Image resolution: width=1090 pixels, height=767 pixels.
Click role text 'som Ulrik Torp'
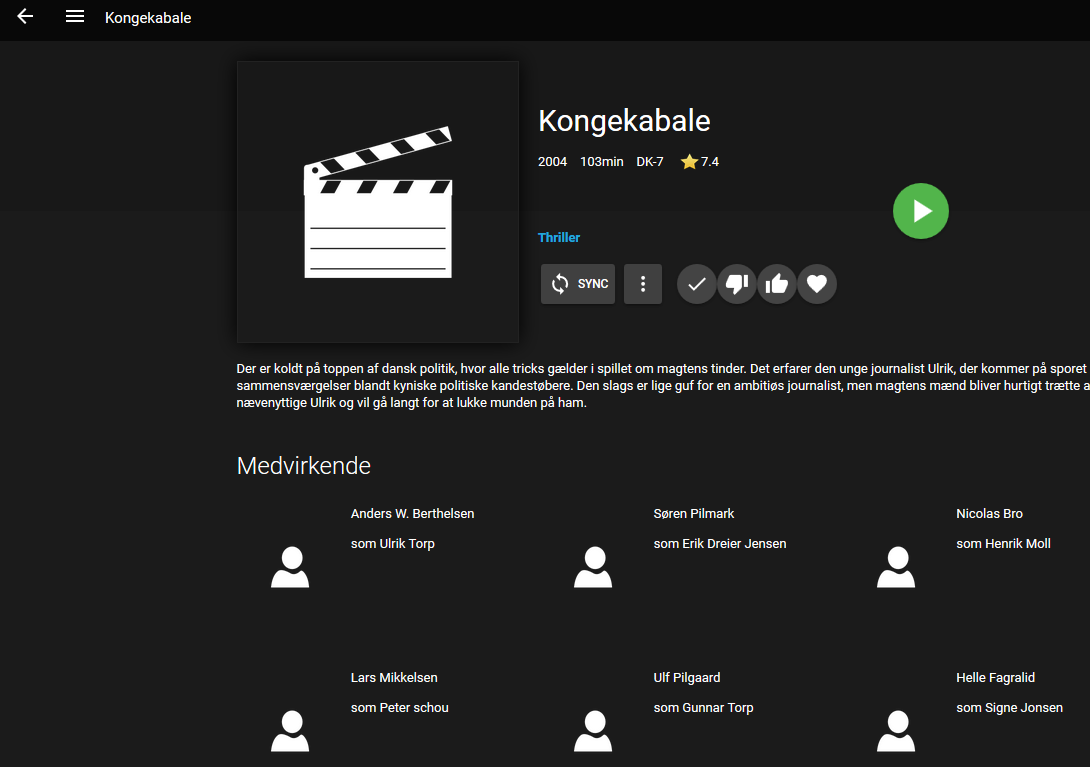click(393, 544)
